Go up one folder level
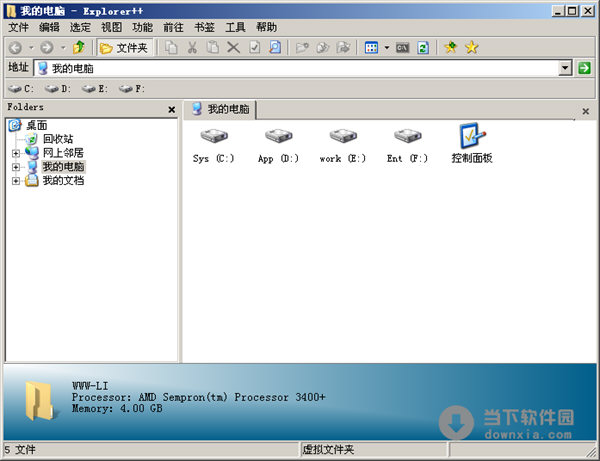600x461 pixels. (x=79, y=47)
